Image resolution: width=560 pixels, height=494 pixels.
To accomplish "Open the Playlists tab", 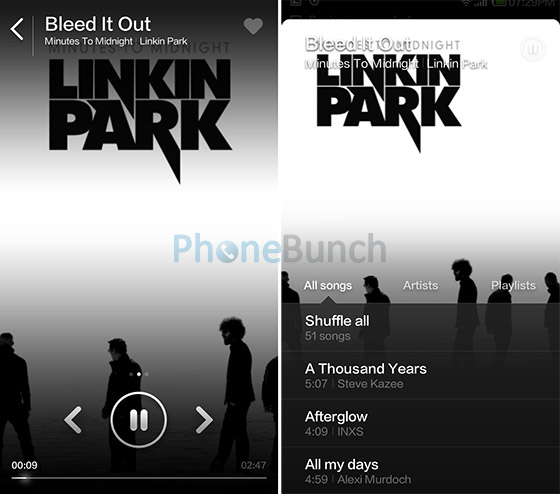I will (x=513, y=285).
